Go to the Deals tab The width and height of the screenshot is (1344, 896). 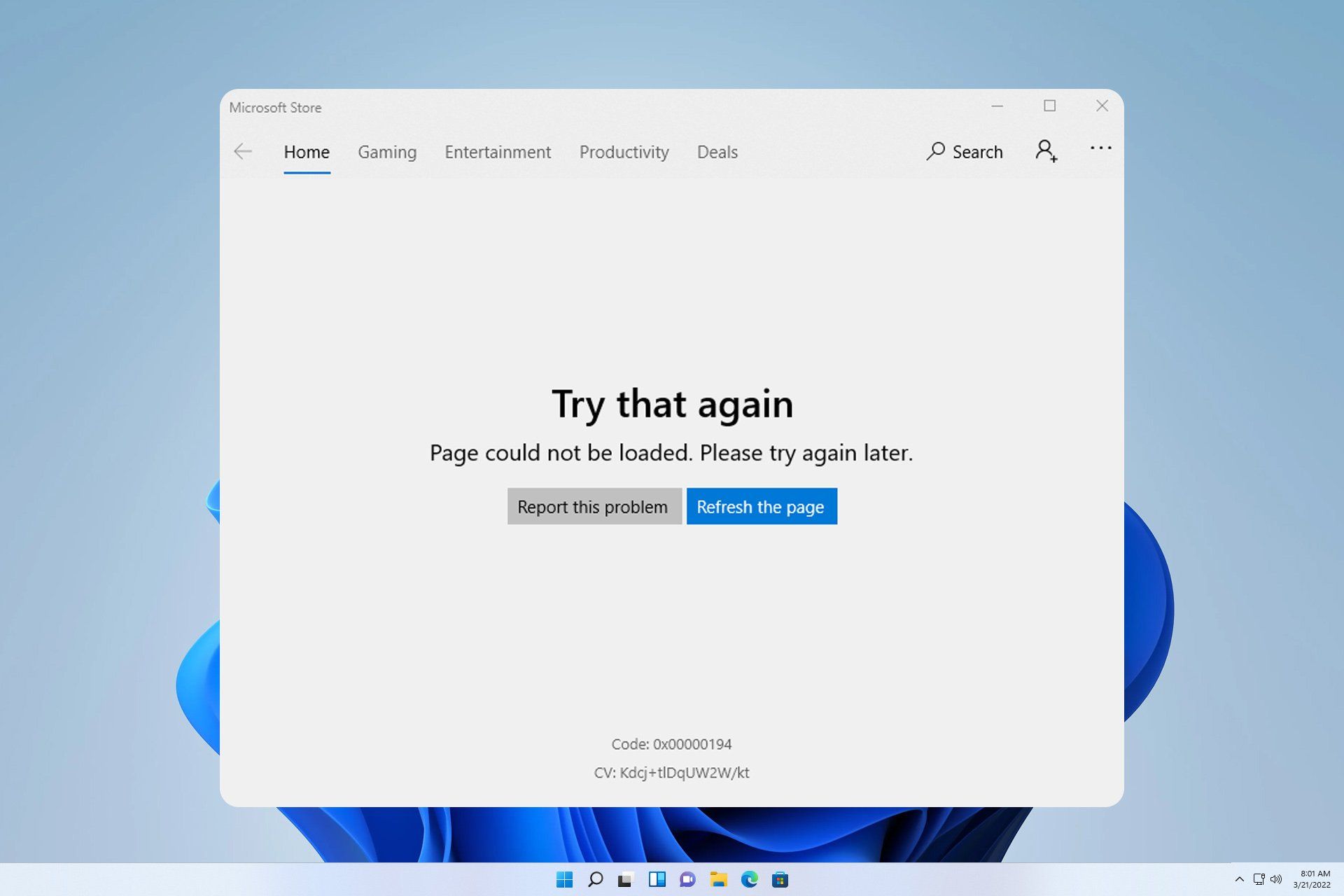(717, 152)
